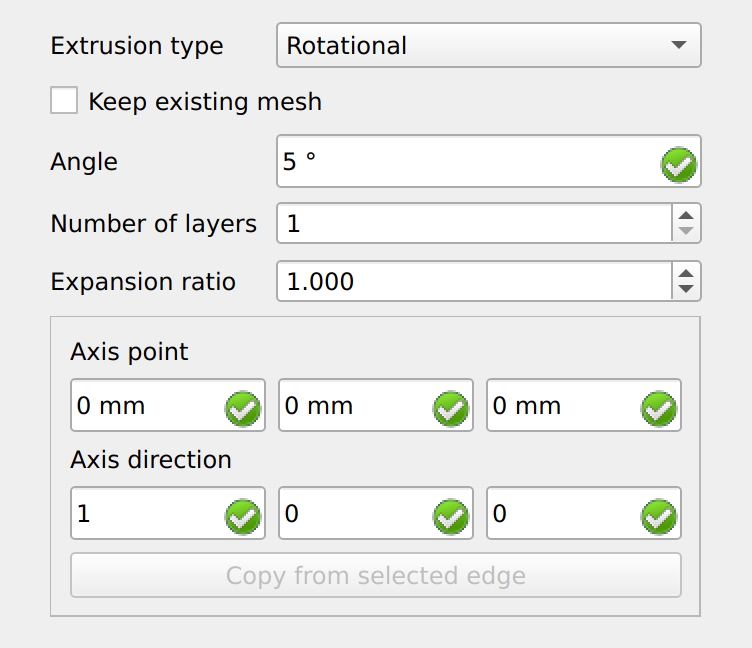Viewport: 752px width, 648px height.
Task: Click checkmark icon in first Axis point field
Action: pyautogui.click(x=243, y=409)
